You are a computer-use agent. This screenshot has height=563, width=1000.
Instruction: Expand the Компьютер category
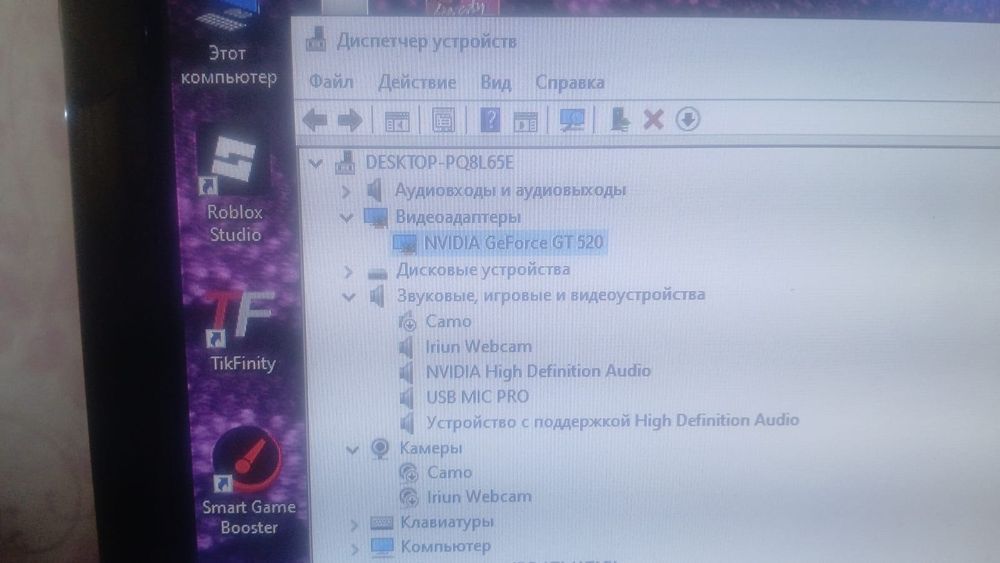[355, 548]
